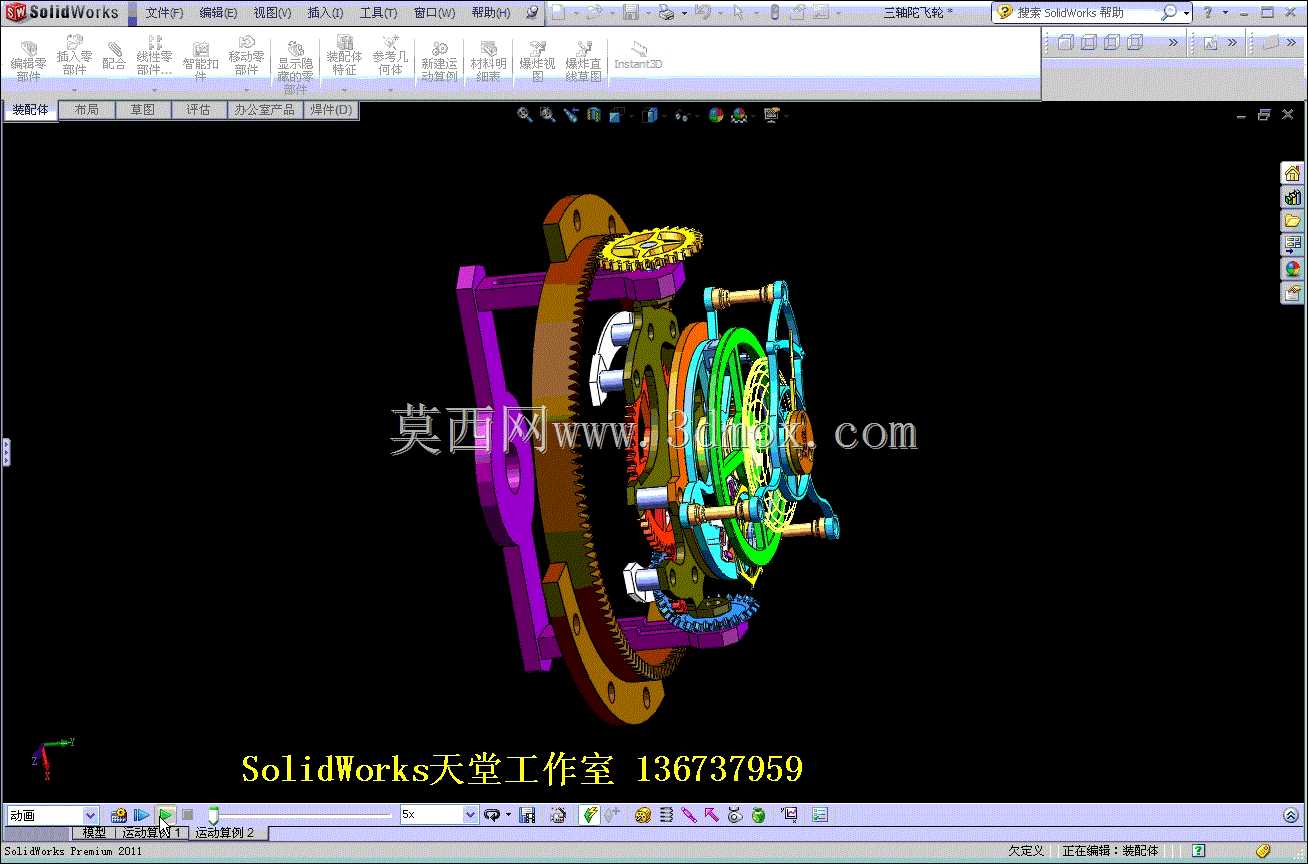
Task: Open the 草图 CommandManager tab
Action: click(x=143, y=110)
